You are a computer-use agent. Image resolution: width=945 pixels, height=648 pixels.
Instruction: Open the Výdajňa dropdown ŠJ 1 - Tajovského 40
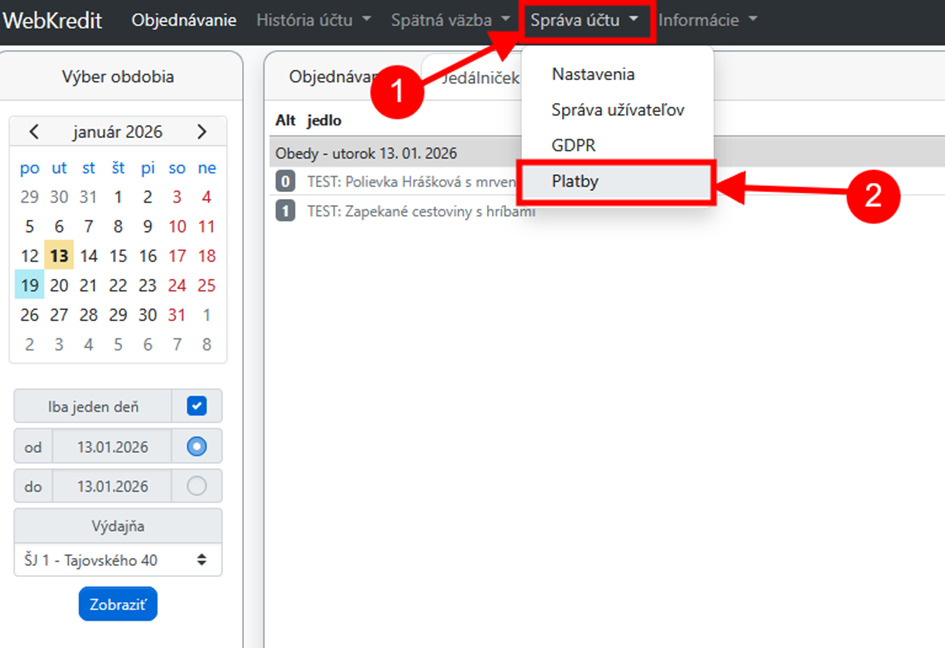point(118,560)
